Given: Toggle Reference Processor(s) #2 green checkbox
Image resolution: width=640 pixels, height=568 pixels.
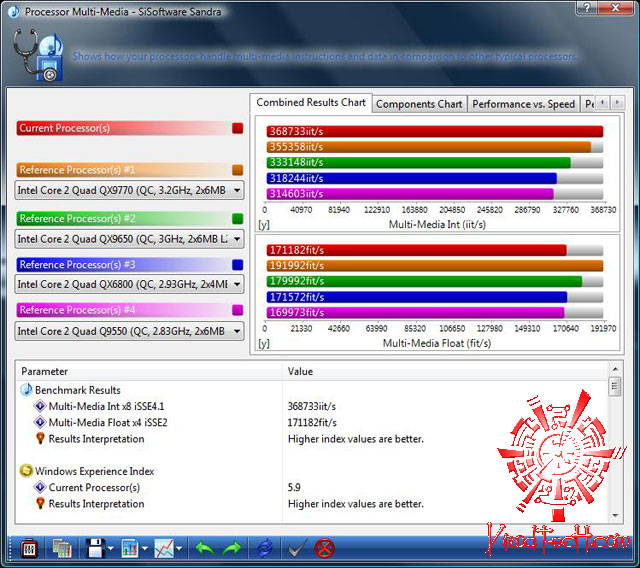Looking at the screenshot, I should coord(238,219).
